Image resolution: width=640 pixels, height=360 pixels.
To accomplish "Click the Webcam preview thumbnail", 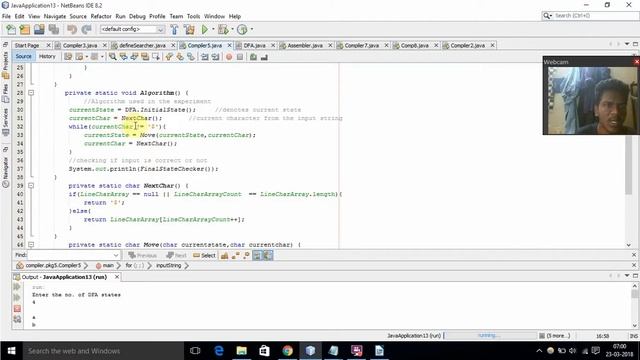I will coord(591,100).
